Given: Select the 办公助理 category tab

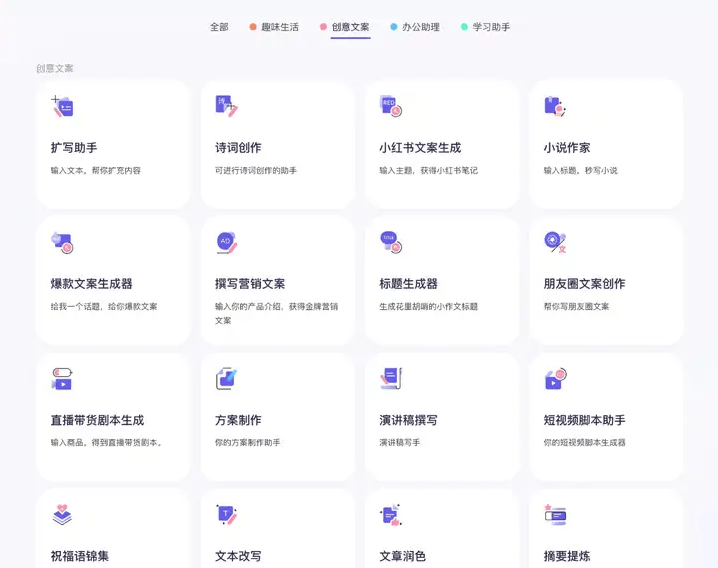Looking at the screenshot, I should coord(420,27).
